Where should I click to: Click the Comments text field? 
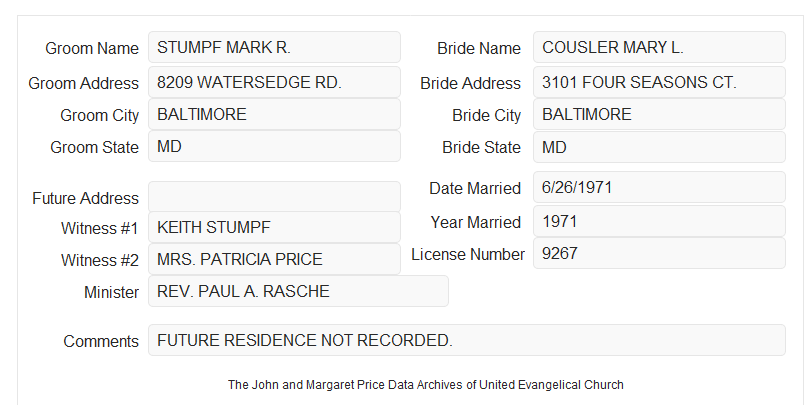467,340
